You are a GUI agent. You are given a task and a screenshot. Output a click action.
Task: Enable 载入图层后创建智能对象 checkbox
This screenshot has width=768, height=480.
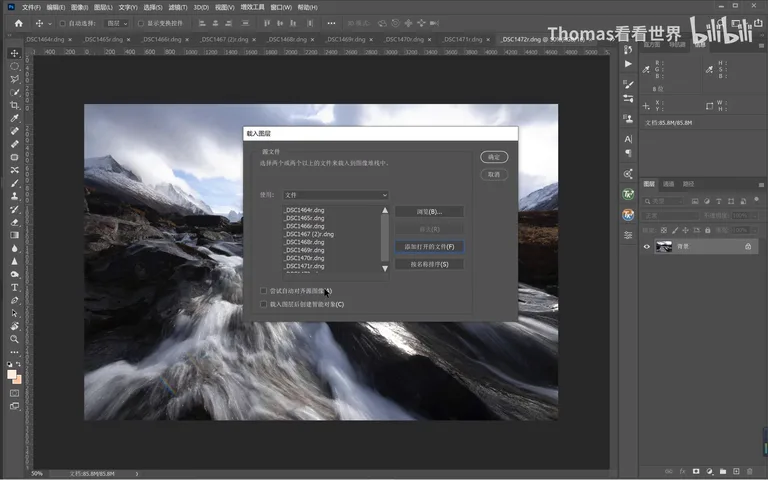(x=264, y=304)
